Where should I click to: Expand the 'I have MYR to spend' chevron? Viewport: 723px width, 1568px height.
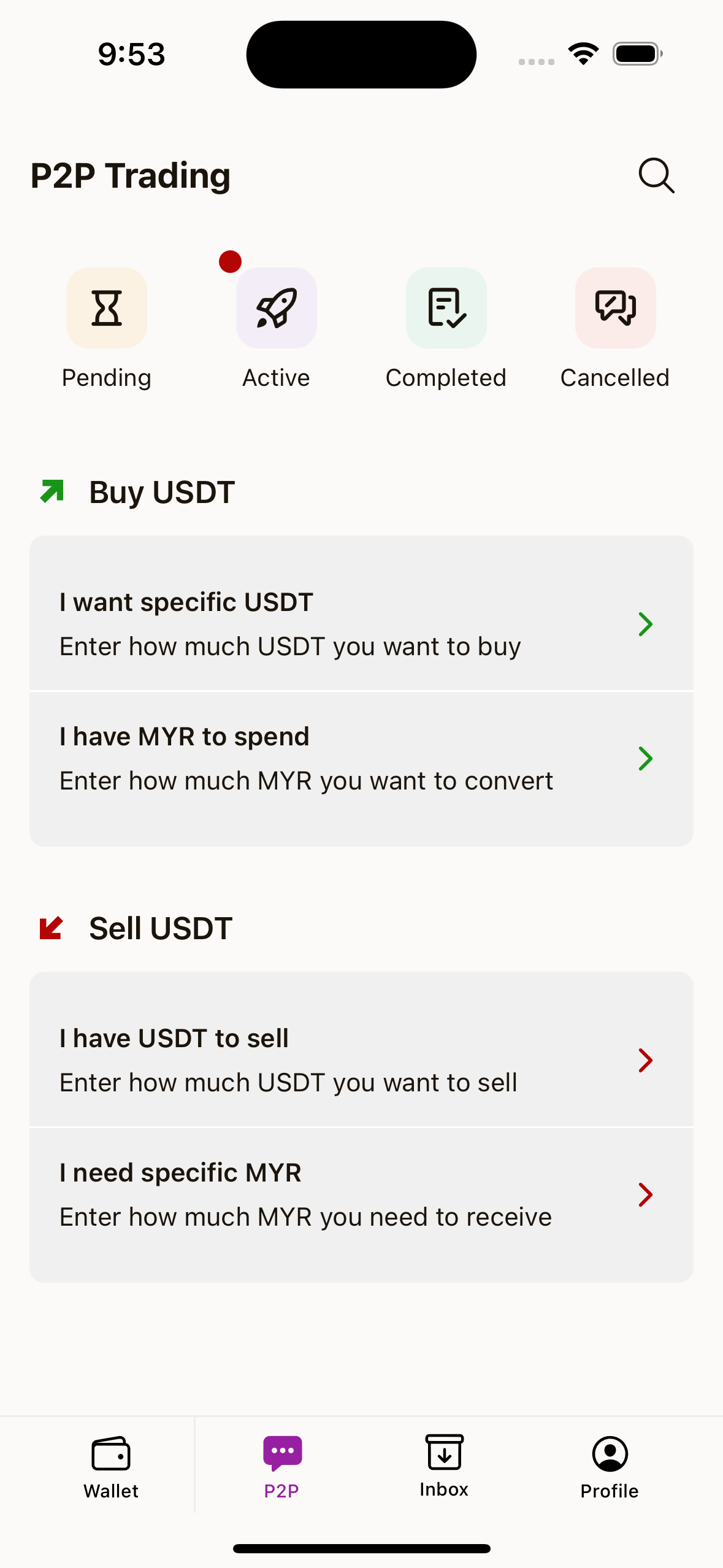(x=645, y=759)
